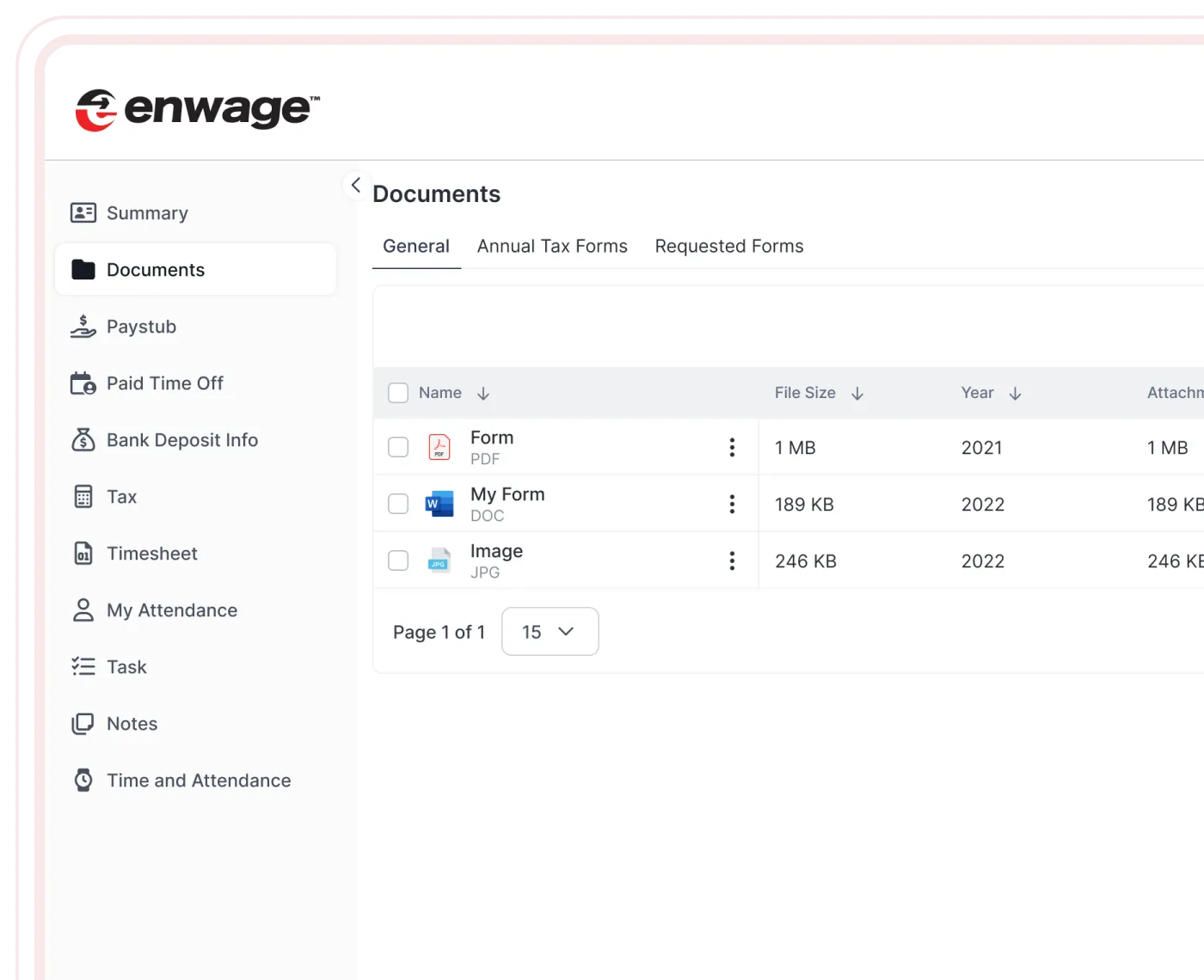The image size is (1204, 980).
Task: Click the sort arrow next to Year
Action: pyautogui.click(x=1016, y=393)
